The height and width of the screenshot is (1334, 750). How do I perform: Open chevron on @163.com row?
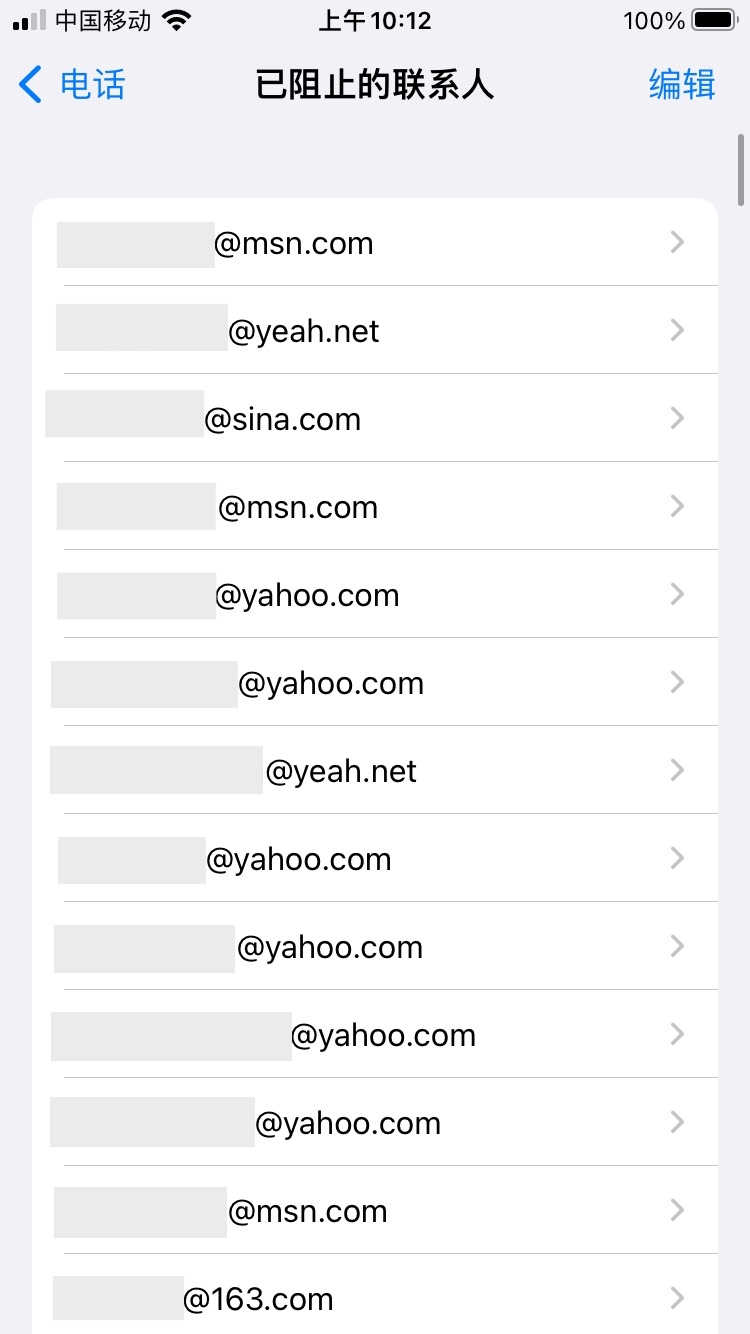(677, 1298)
